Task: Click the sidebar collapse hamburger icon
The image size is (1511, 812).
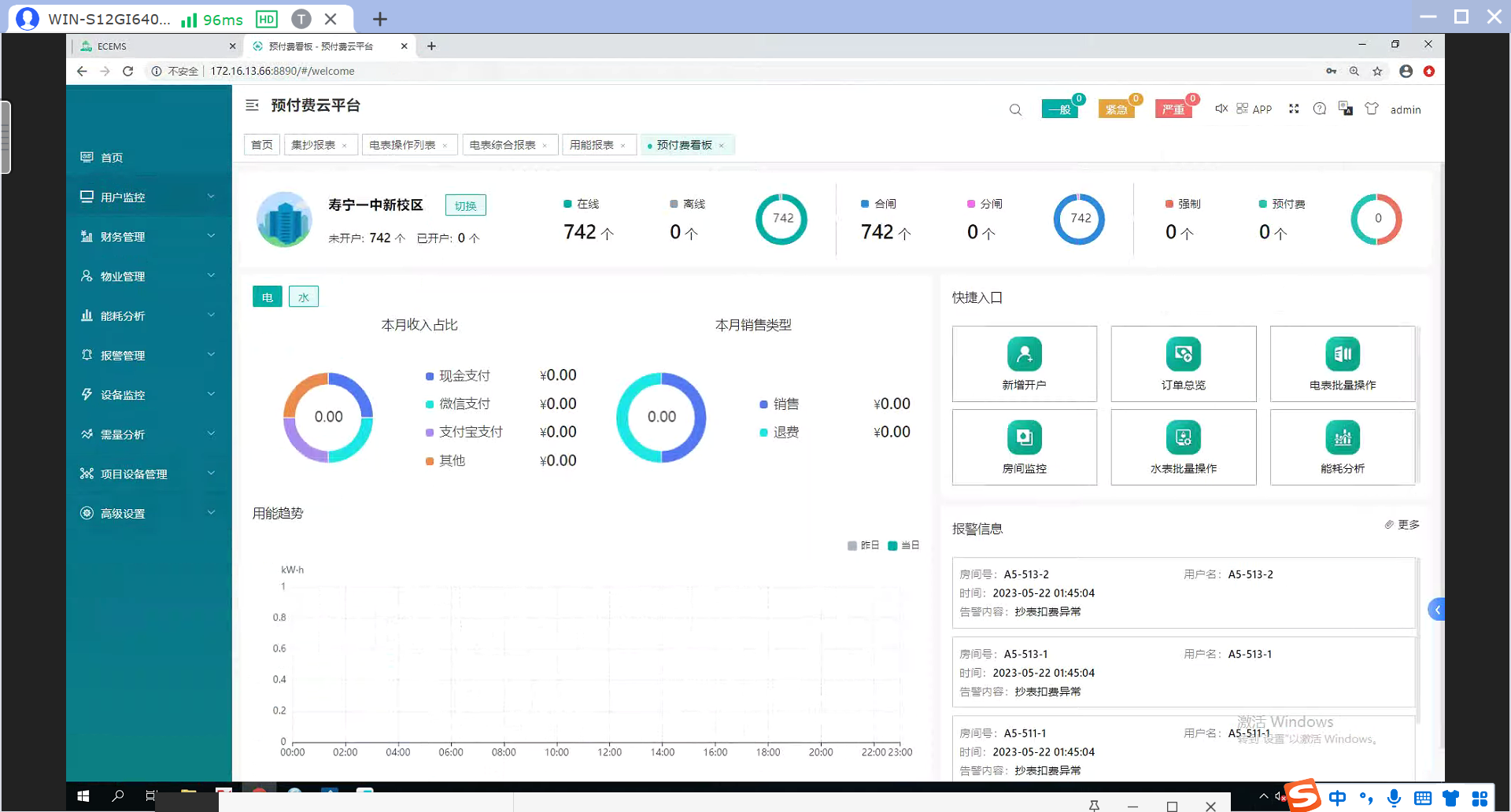Action: (x=252, y=105)
